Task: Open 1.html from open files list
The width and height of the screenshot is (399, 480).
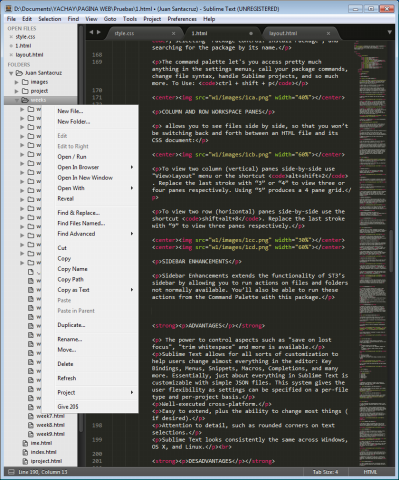Action: click(23, 46)
